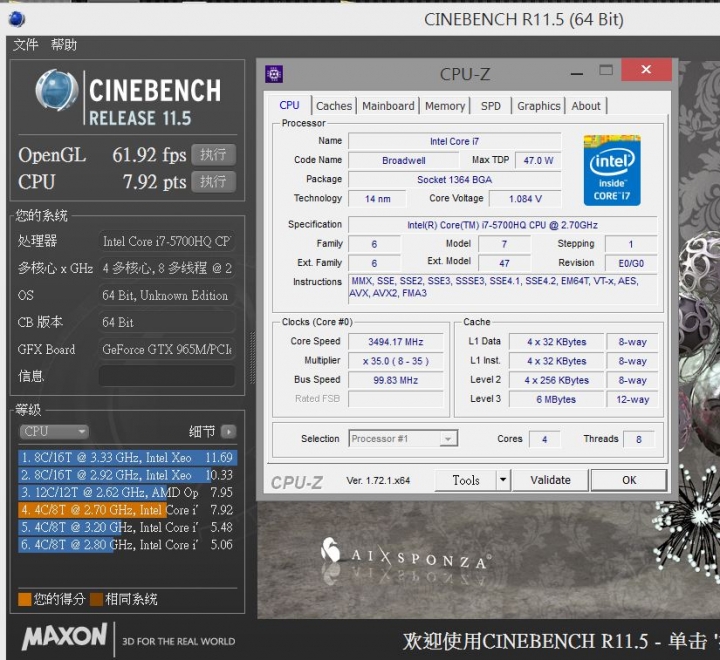Screen dimensions: 720x660
Task: Select ranking row 1 Intel Xeon 11.69
Action: [x=127, y=457]
